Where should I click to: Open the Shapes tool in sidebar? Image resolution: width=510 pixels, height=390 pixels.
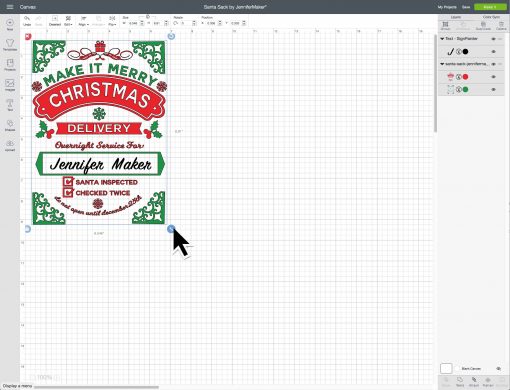tap(10, 125)
